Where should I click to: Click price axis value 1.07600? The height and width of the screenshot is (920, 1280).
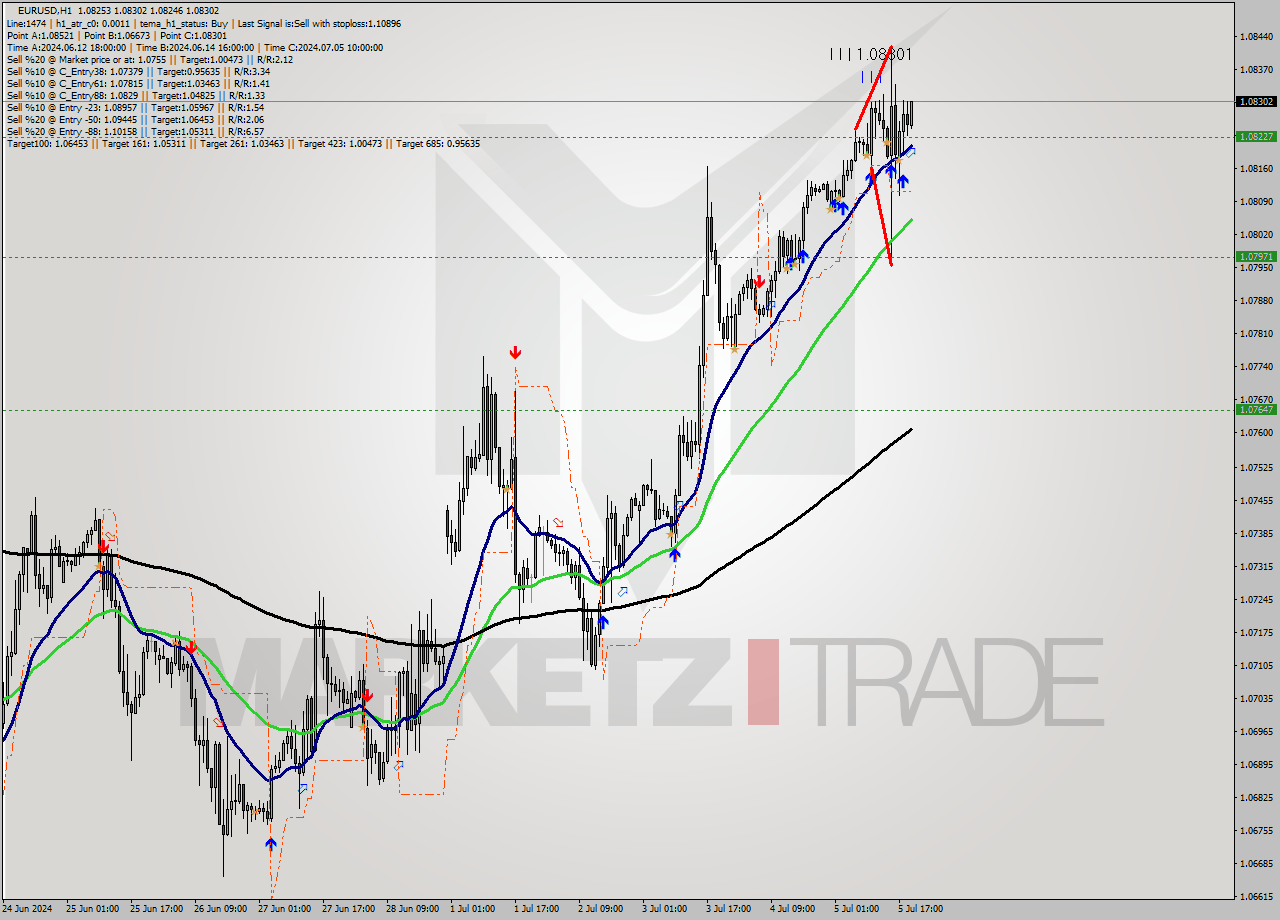1256,433
